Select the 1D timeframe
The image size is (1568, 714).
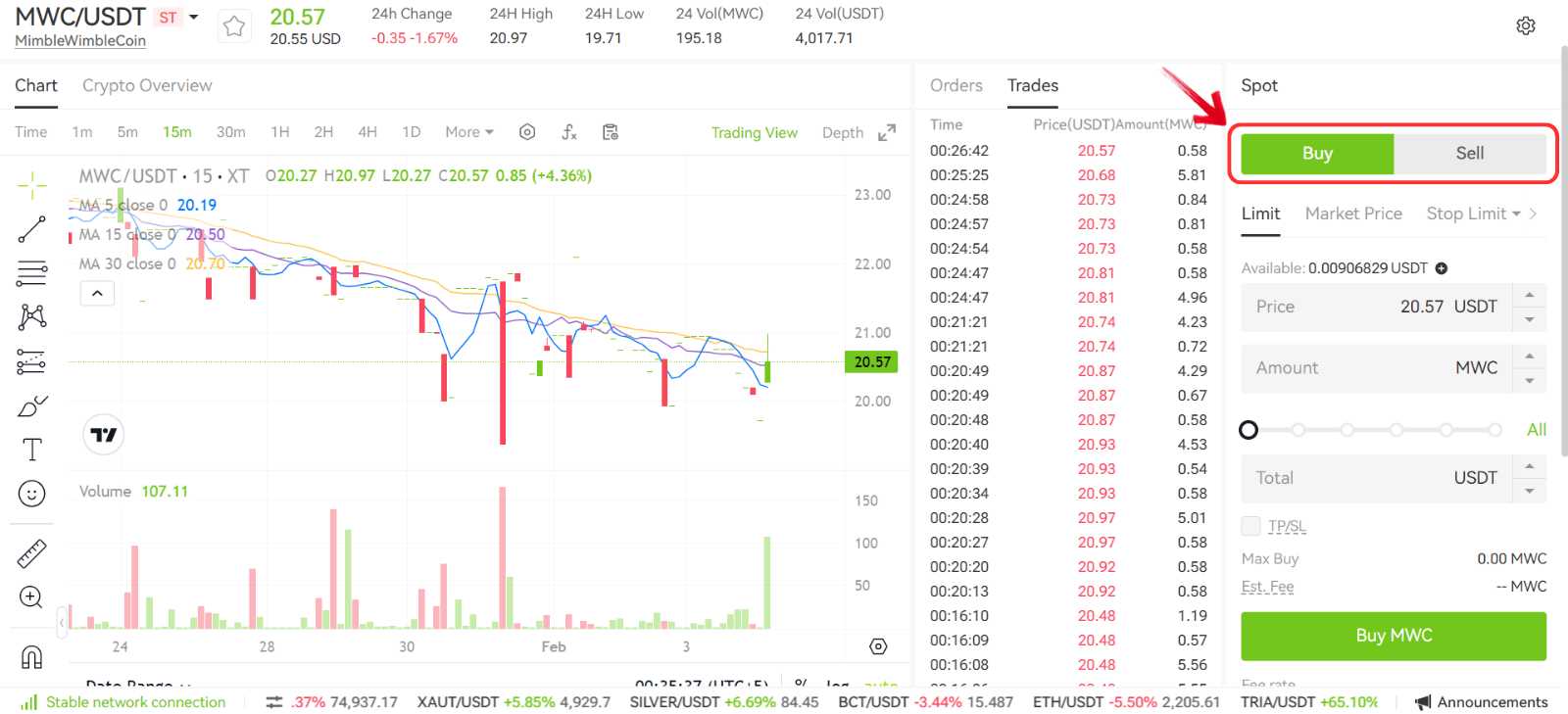point(412,132)
